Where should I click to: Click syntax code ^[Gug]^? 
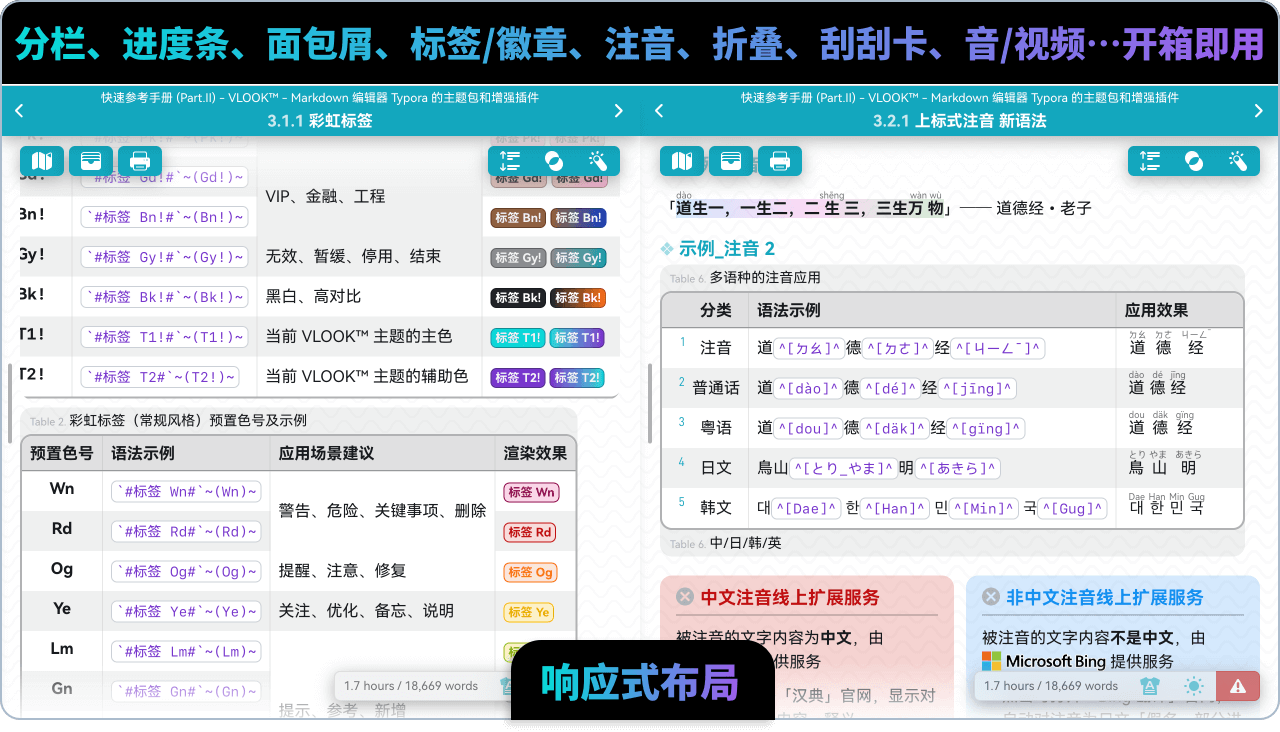pos(1074,508)
